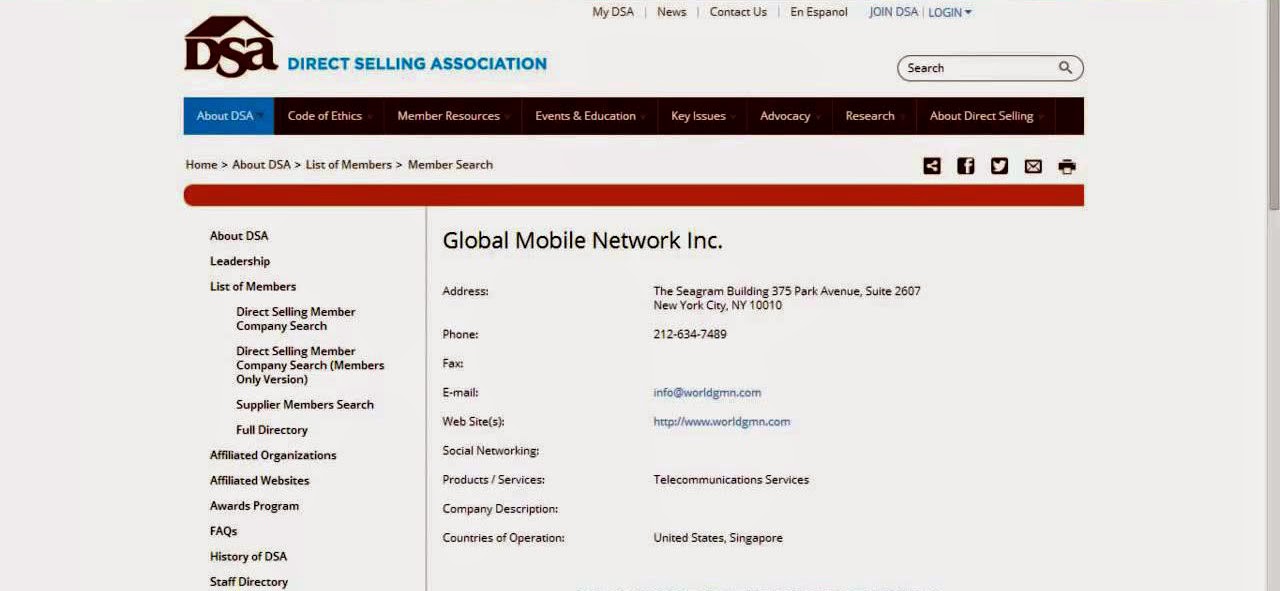Open About DSA in sidebar
This screenshot has width=1280, height=591.
coord(239,236)
